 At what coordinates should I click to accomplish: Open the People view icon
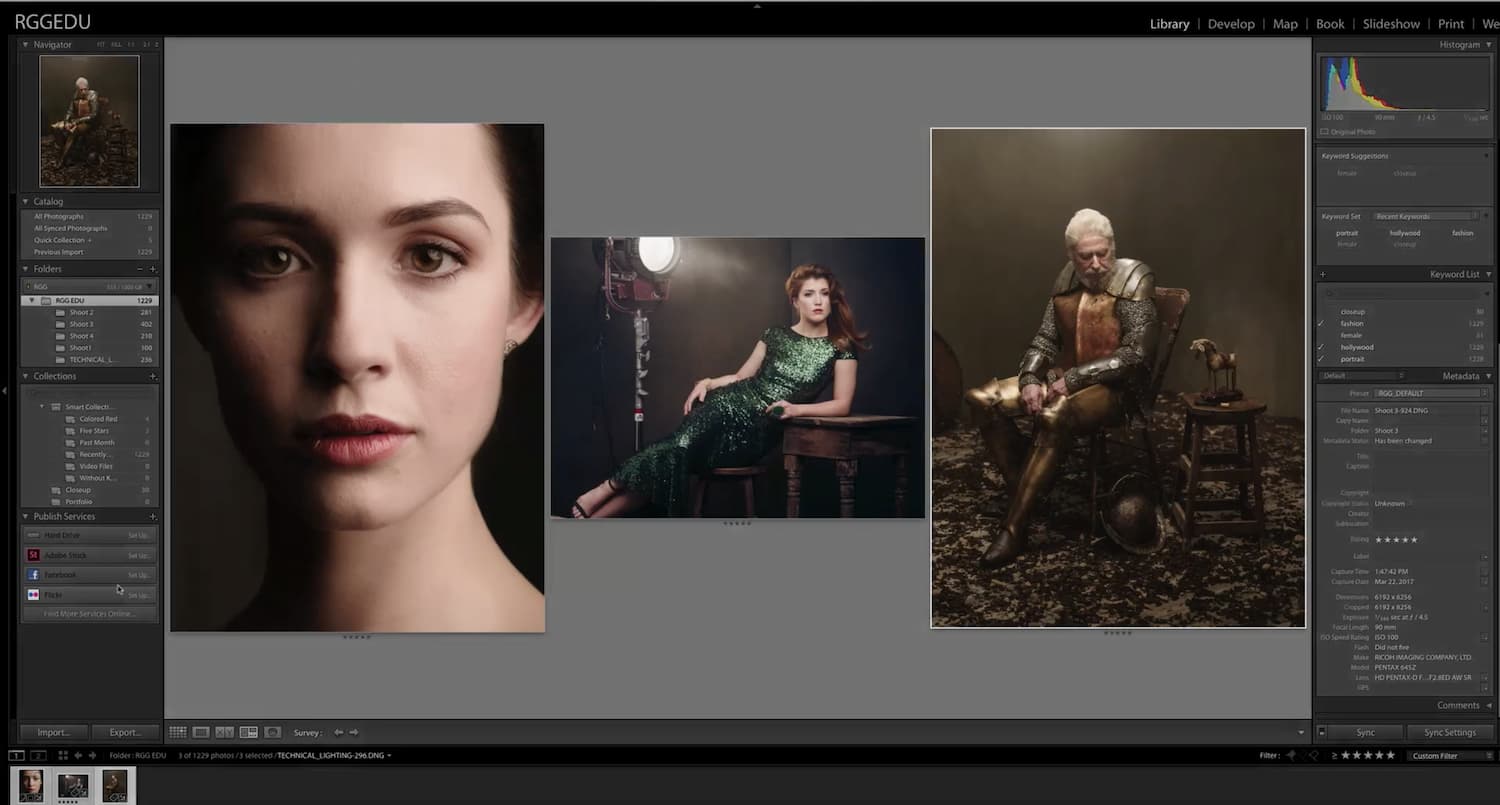[x=272, y=732]
